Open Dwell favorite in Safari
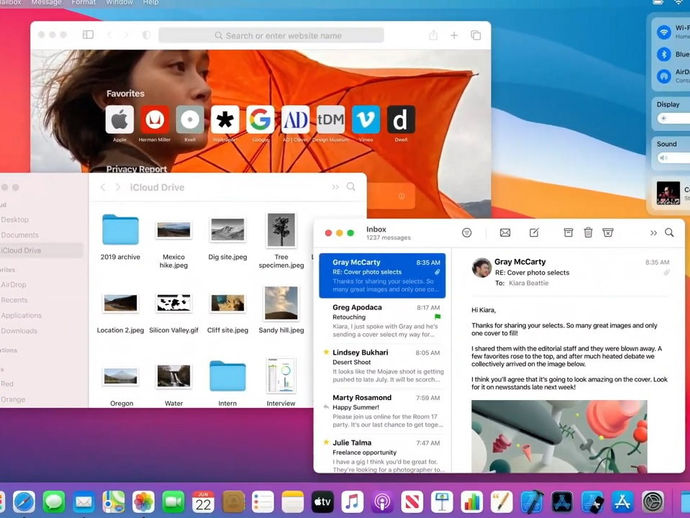 [401, 119]
